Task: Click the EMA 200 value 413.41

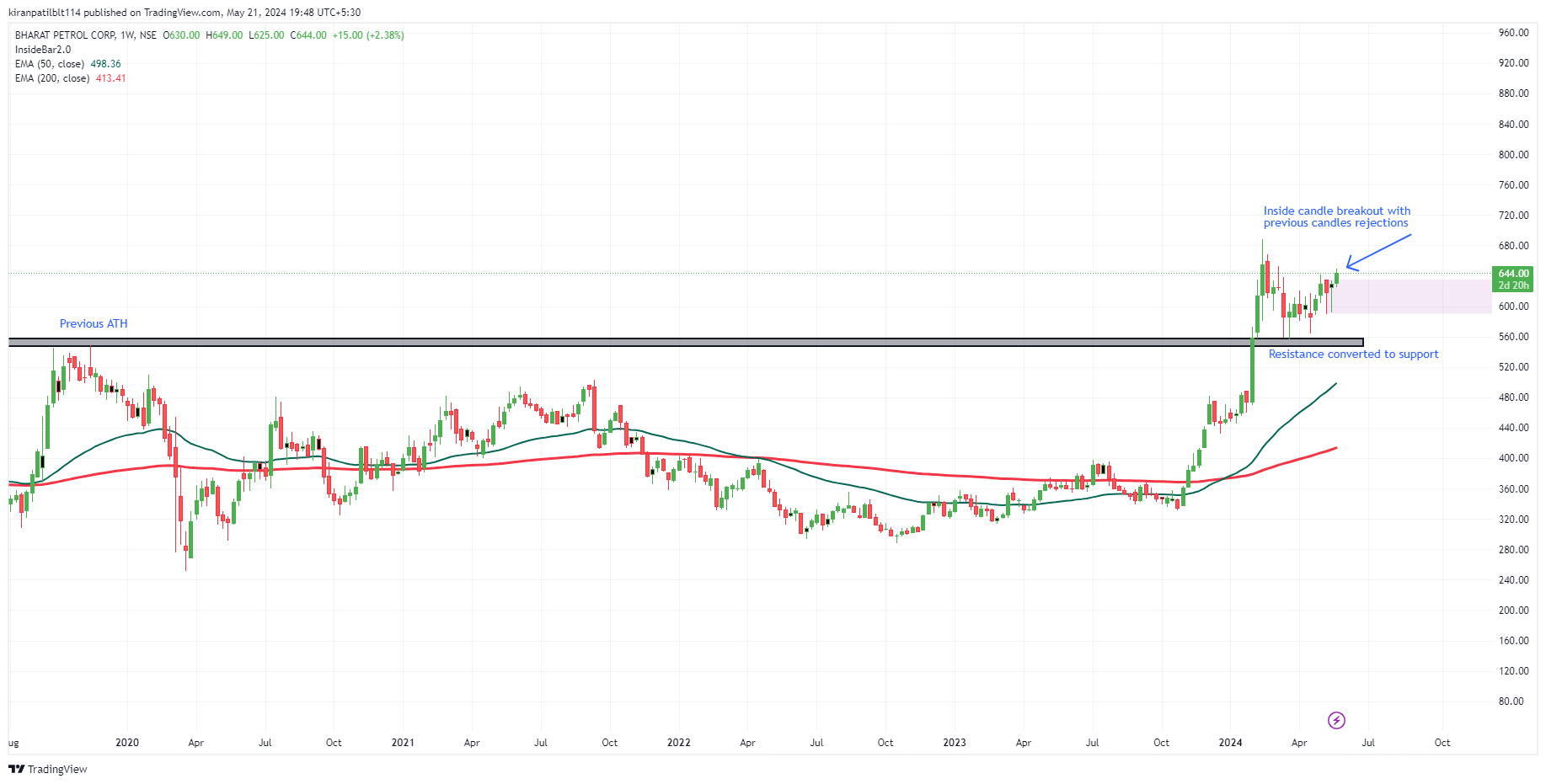Action: [x=111, y=78]
